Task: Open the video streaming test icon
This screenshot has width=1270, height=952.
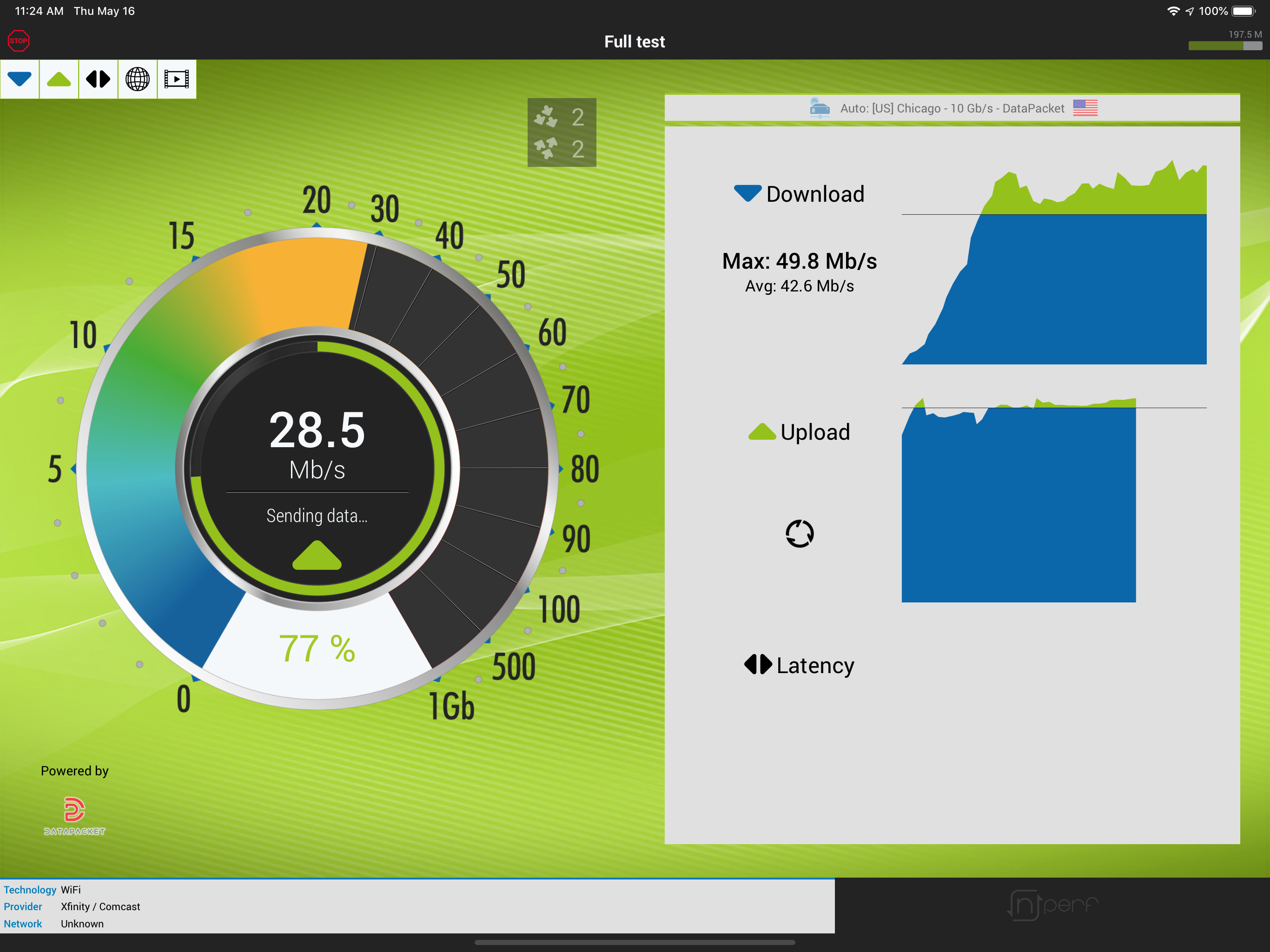Action: pyautogui.click(x=176, y=79)
